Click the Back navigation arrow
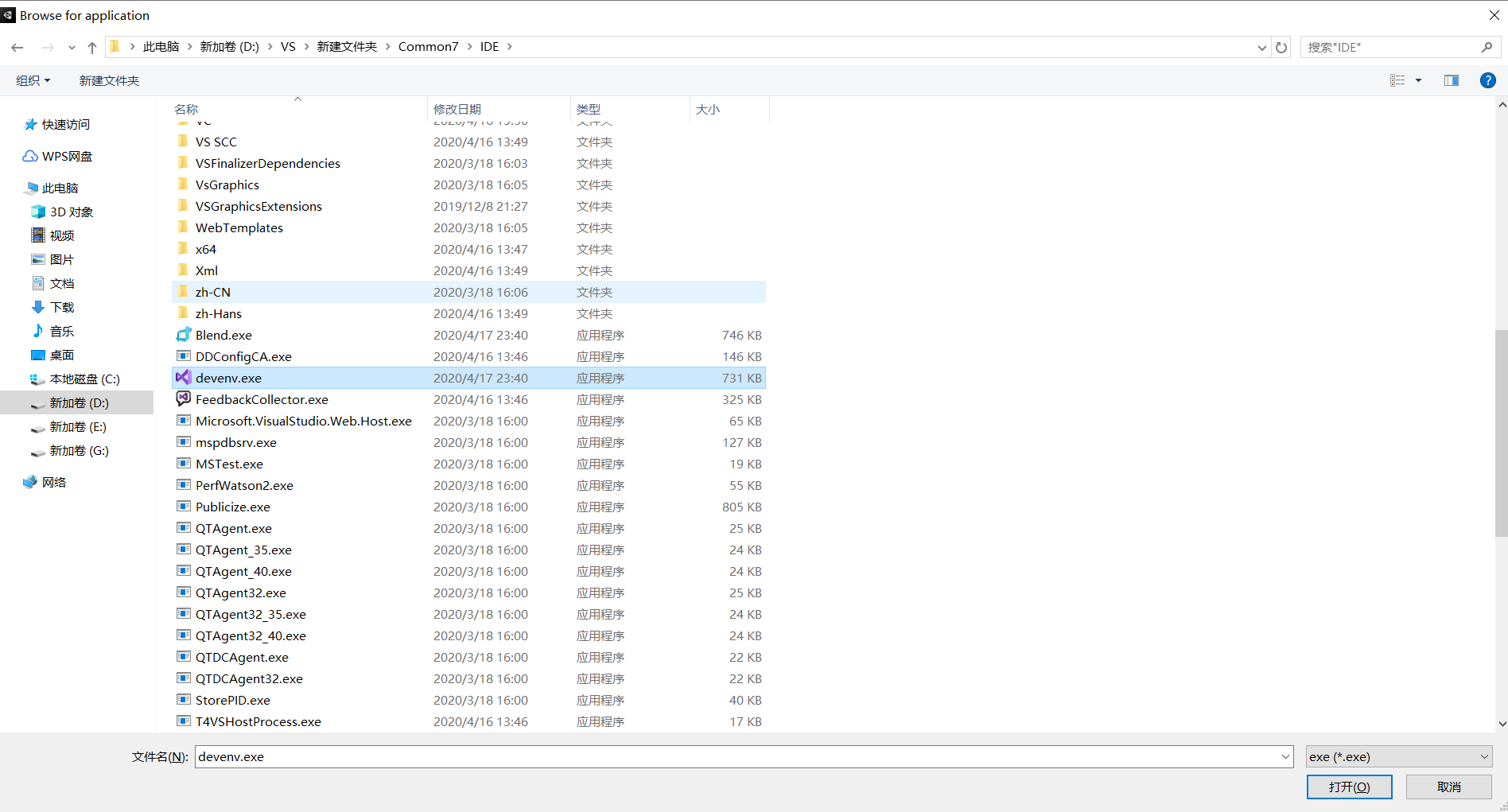Viewport: 1508px width, 812px height. (x=17, y=47)
